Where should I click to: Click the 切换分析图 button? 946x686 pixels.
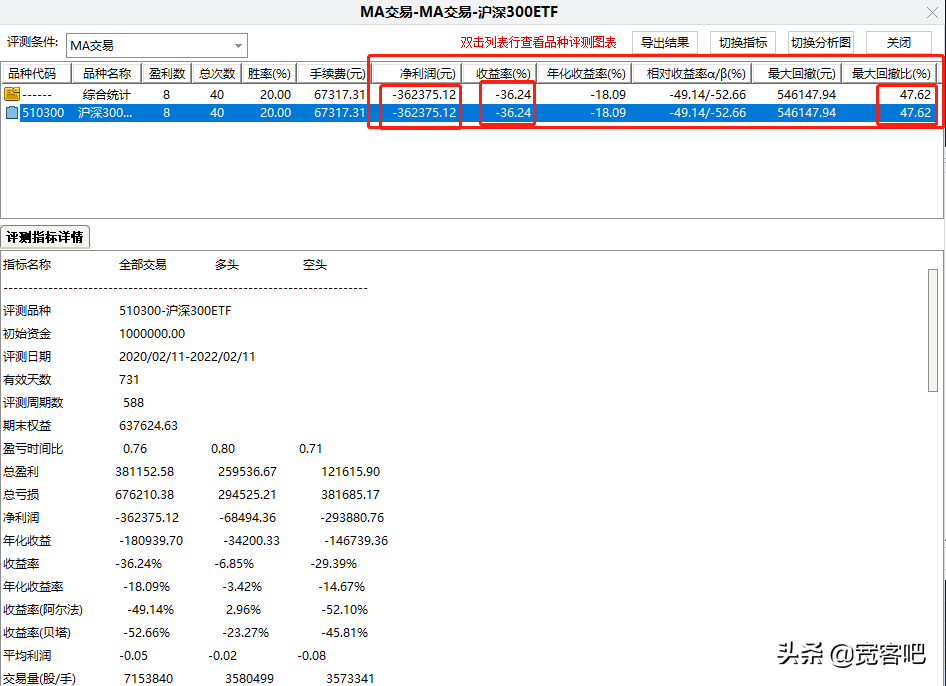click(820, 43)
